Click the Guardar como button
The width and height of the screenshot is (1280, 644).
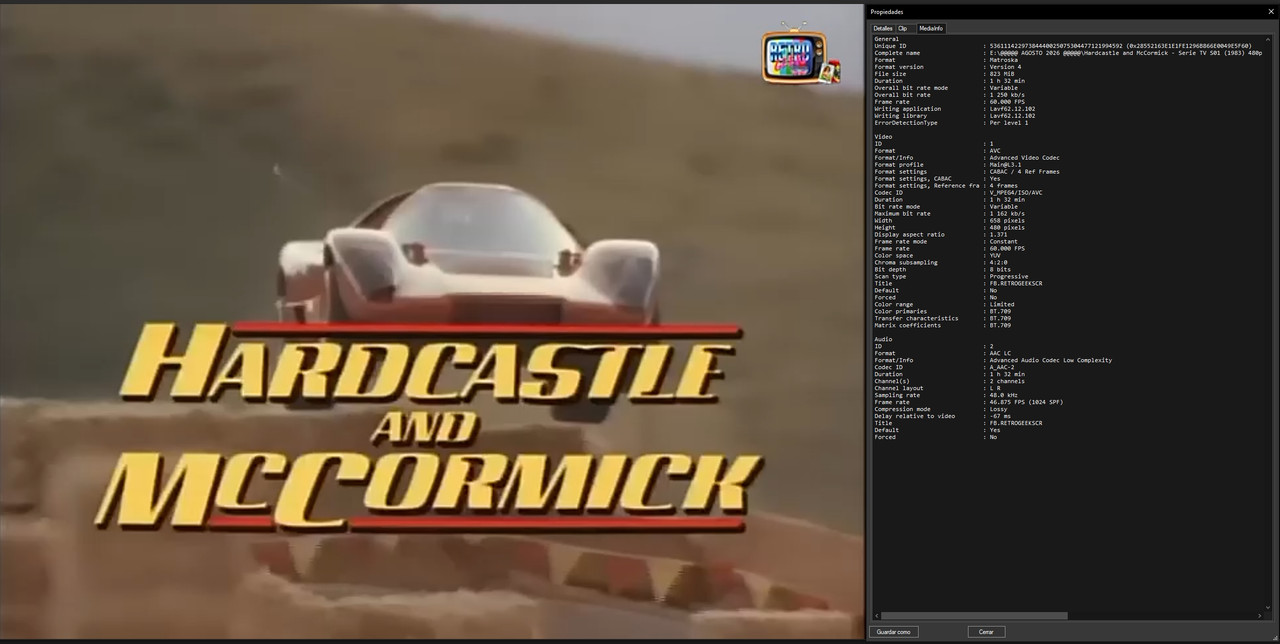893,632
